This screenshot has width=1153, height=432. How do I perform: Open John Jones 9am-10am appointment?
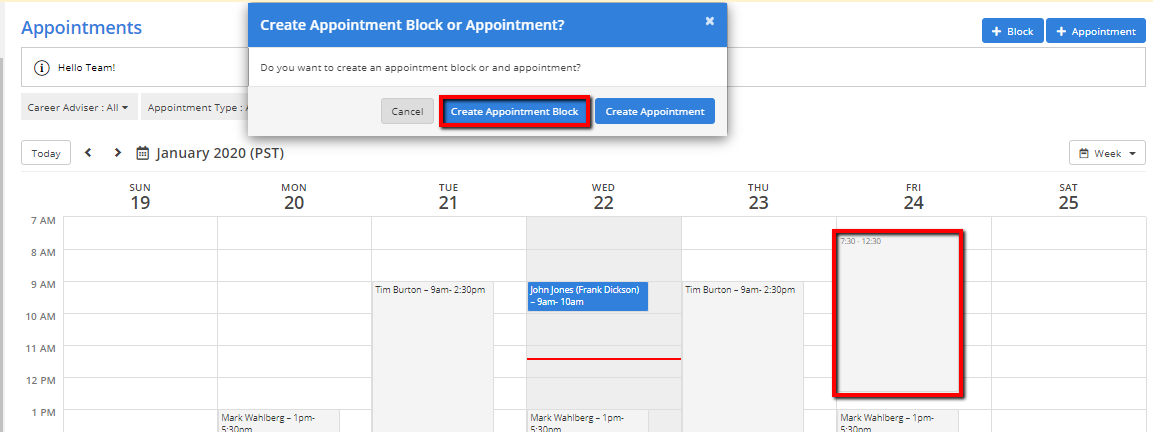(x=587, y=296)
